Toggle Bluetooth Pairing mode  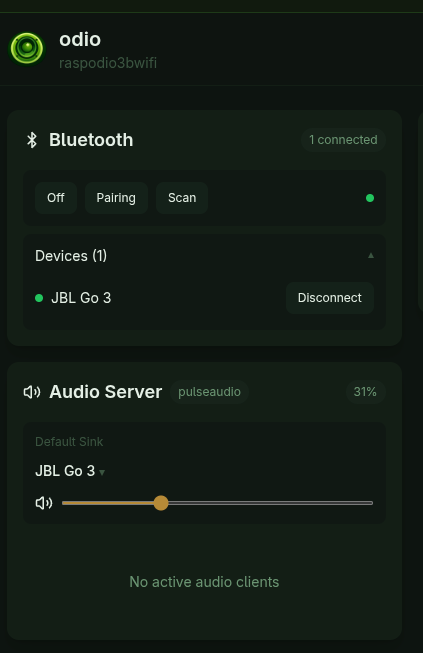tap(116, 198)
